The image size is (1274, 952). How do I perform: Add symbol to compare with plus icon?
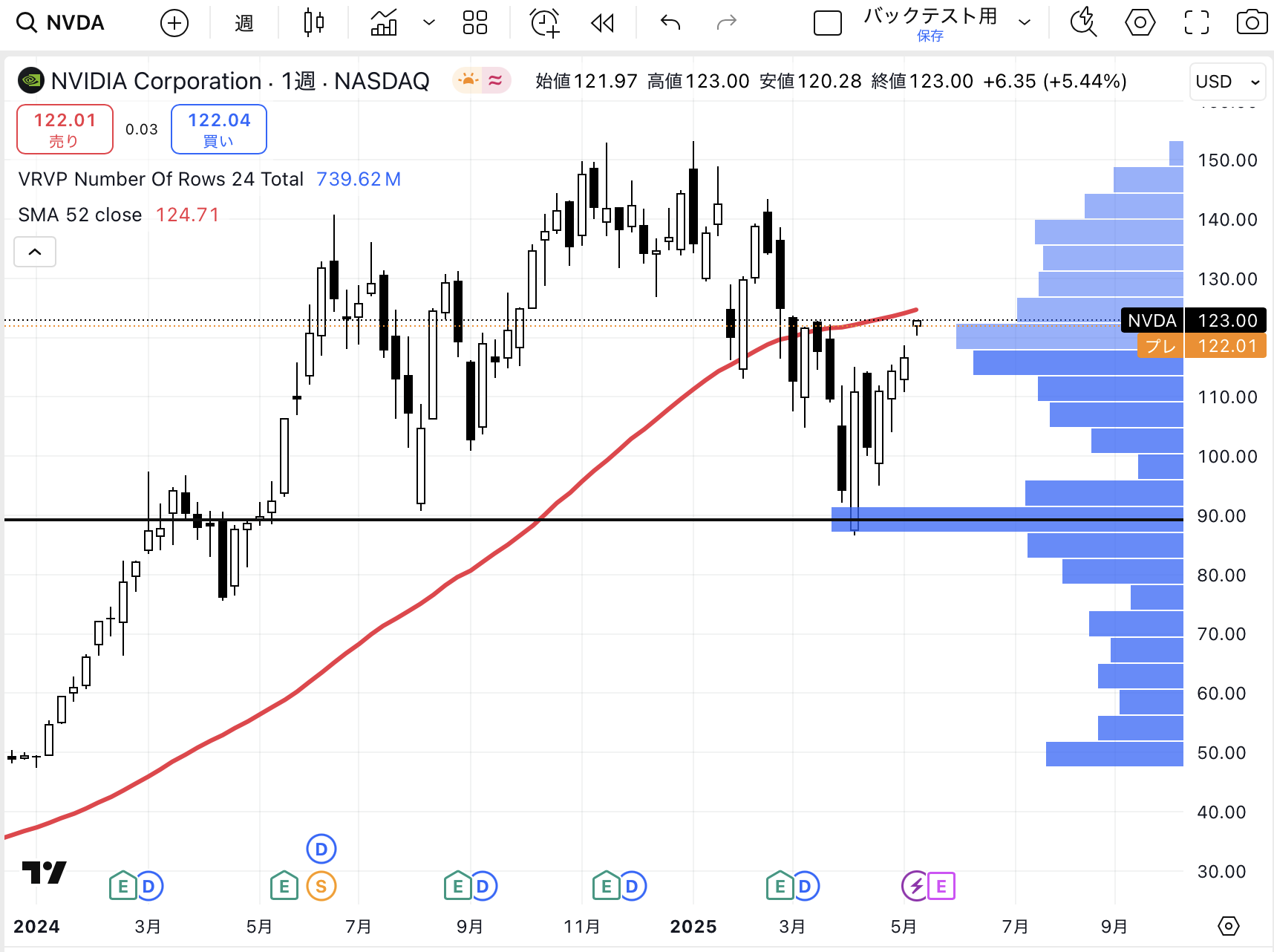click(174, 23)
